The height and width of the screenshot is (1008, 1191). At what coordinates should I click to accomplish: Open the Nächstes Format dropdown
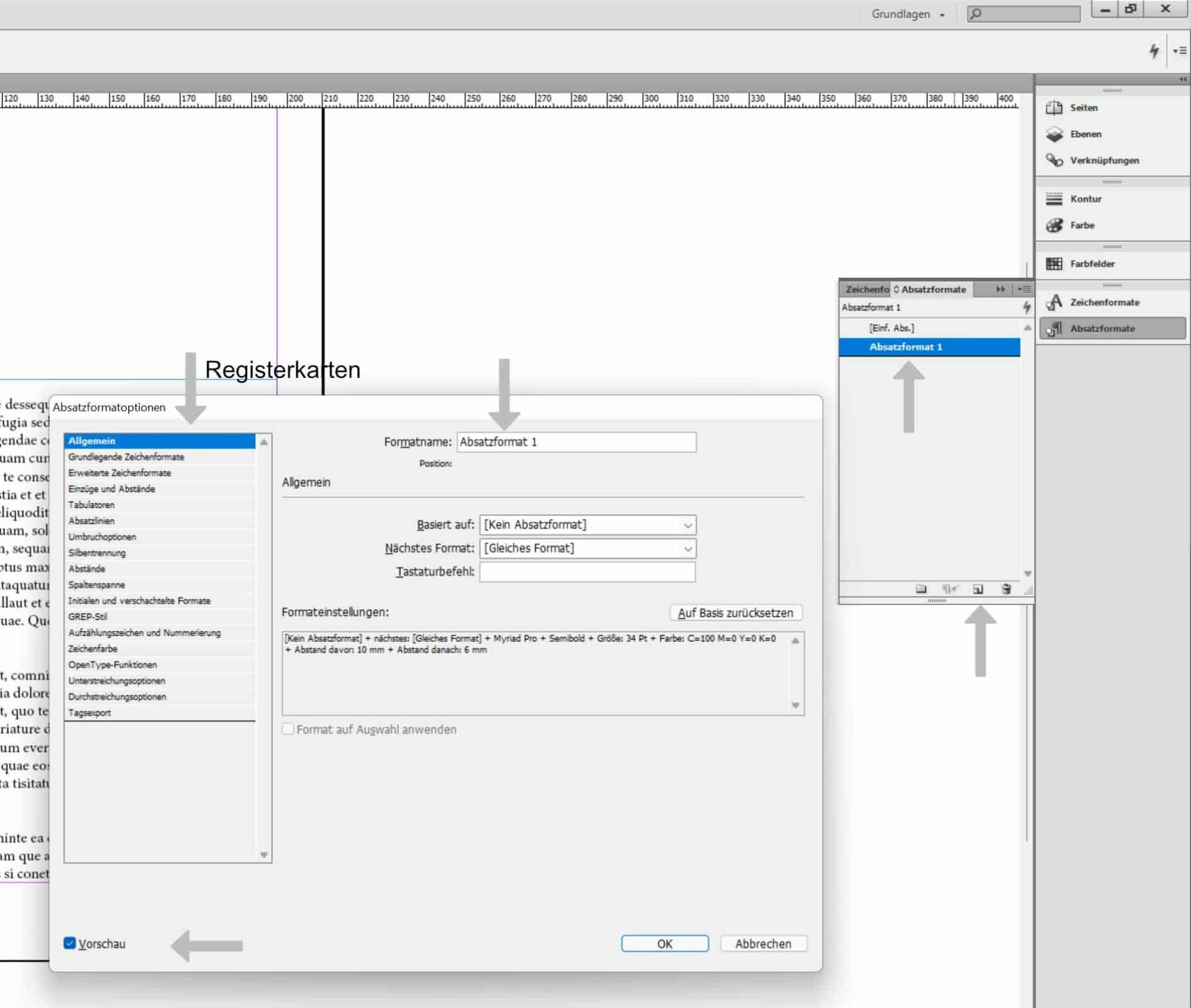588,549
